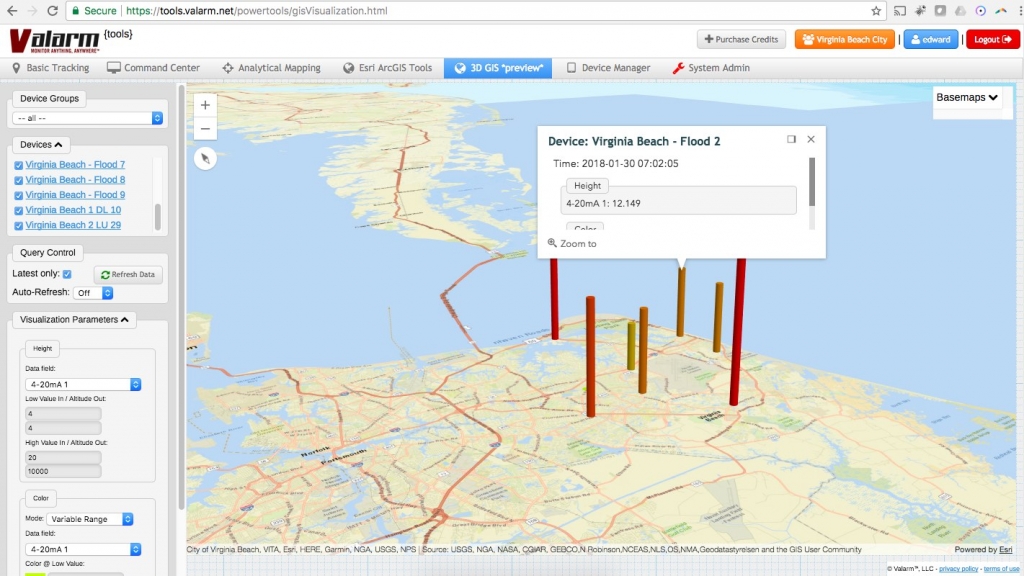
Task: Expand the Basemaps dropdown
Action: [x=967, y=97]
